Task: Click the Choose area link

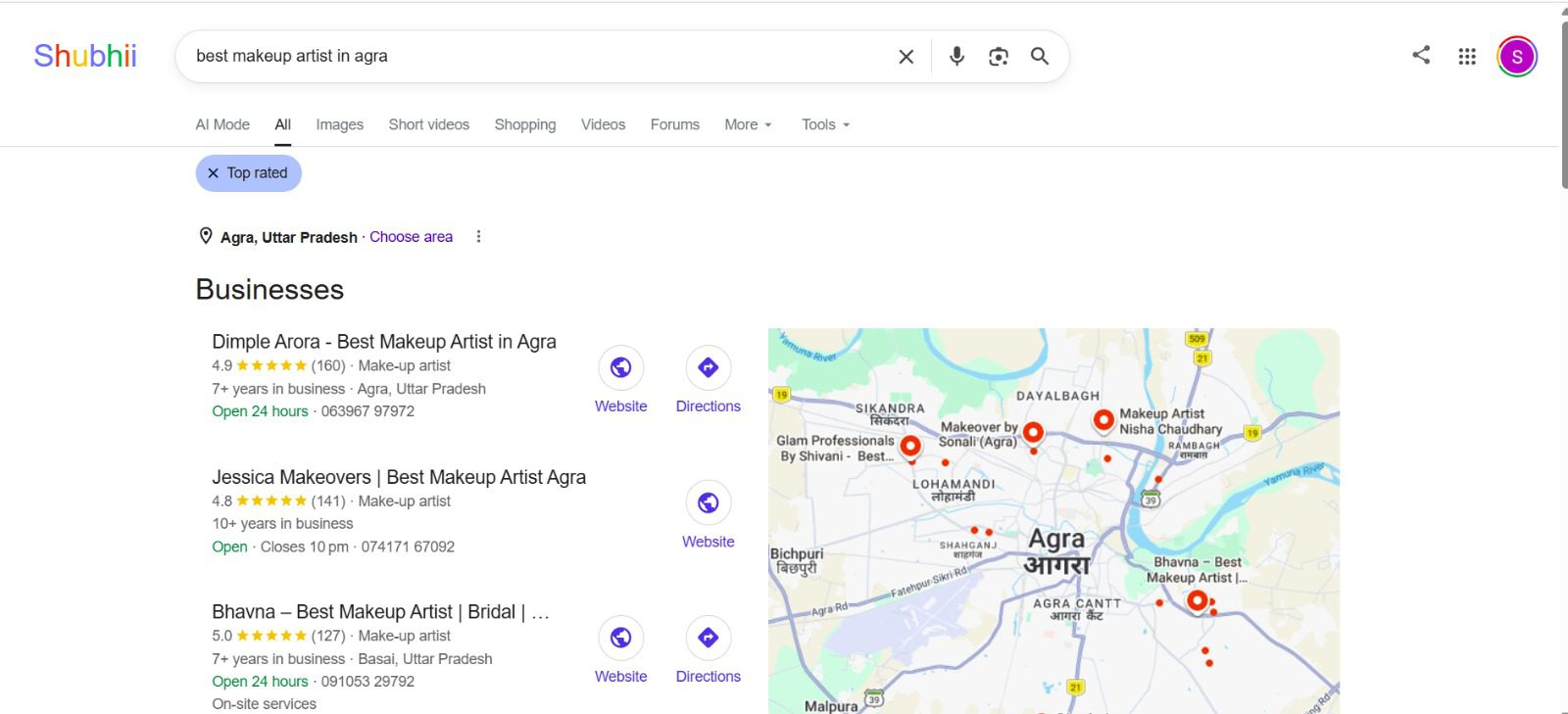Action: pyautogui.click(x=411, y=237)
